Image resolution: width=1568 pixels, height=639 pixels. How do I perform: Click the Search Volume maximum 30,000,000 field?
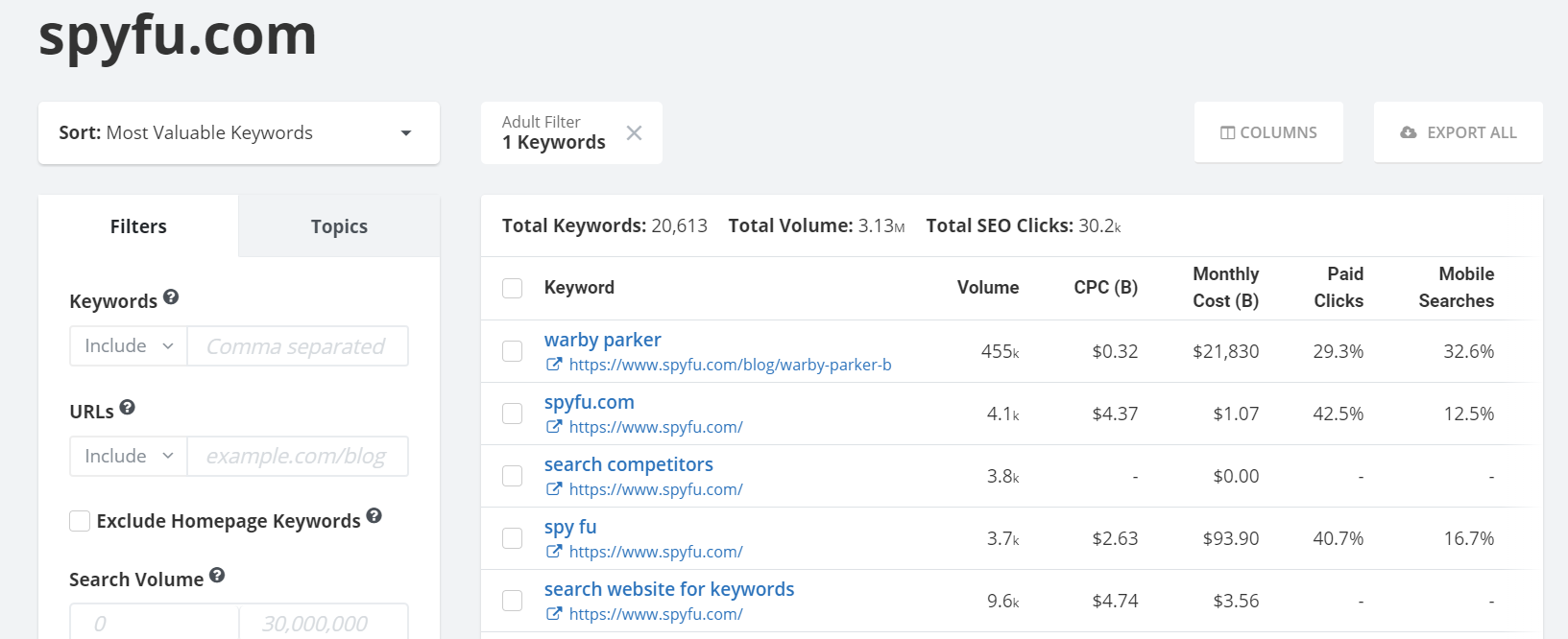[324, 622]
